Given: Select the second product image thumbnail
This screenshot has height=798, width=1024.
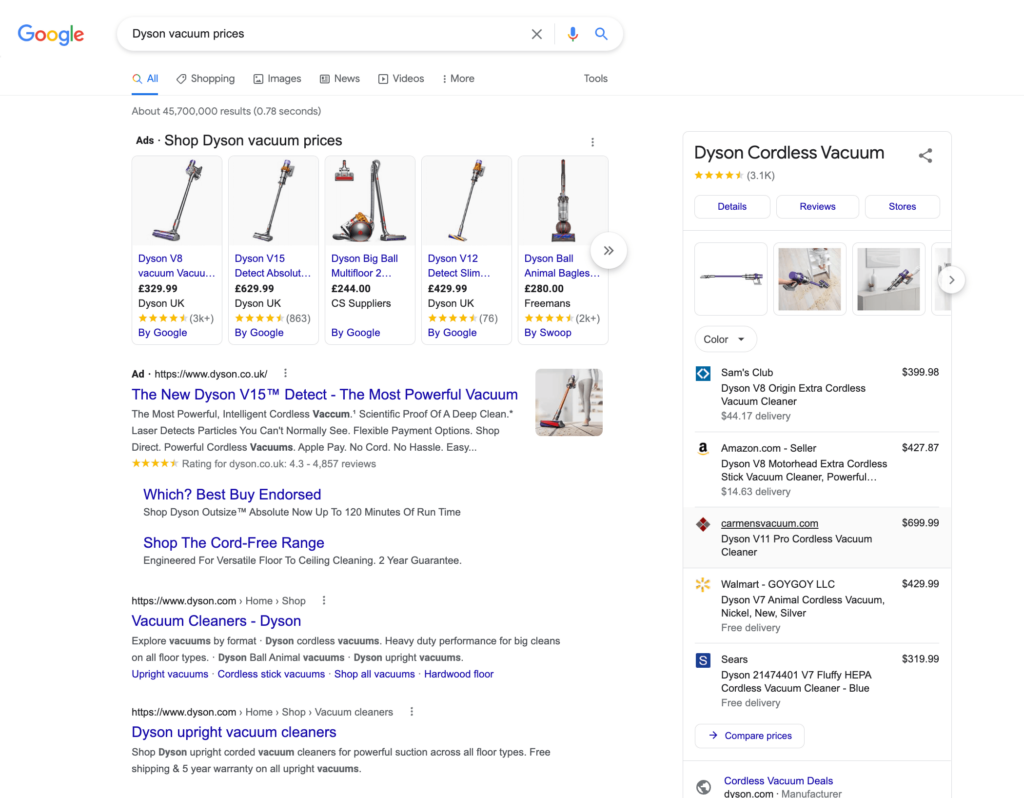Looking at the screenshot, I should click(x=809, y=279).
